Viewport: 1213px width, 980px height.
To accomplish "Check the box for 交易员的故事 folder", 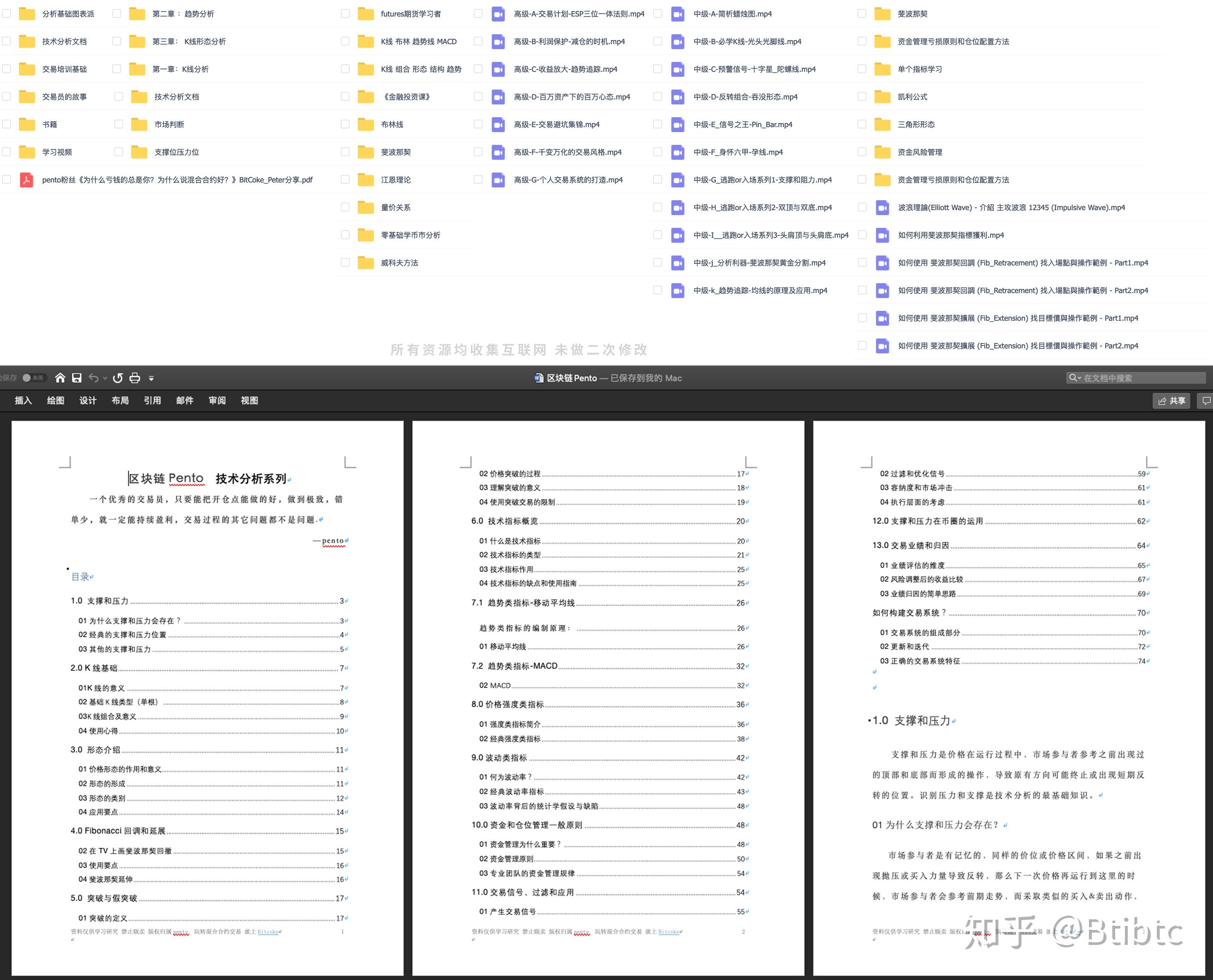I will pos(7,97).
